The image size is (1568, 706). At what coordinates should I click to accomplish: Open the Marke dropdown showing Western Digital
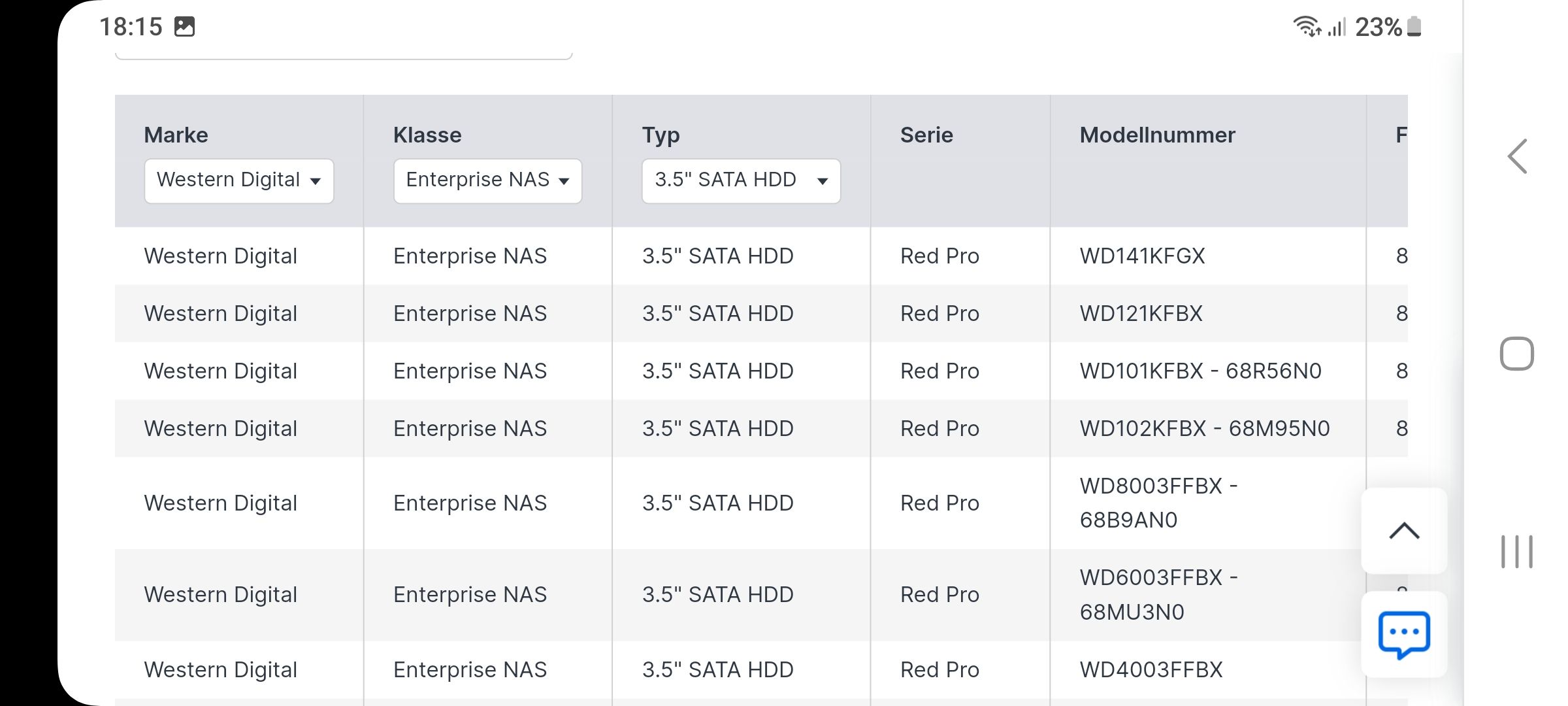click(239, 180)
